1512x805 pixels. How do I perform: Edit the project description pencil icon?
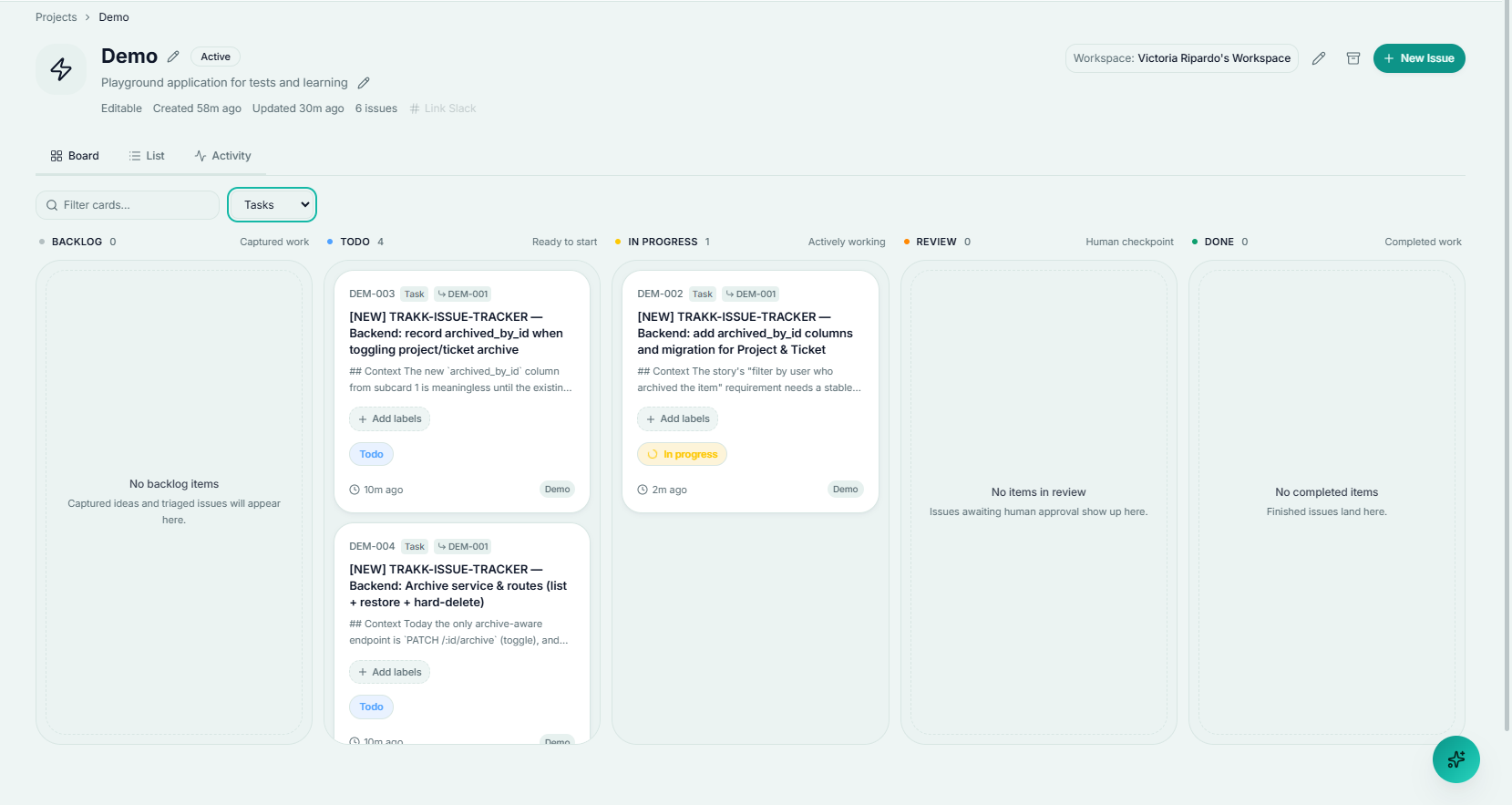click(x=364, y=83)
